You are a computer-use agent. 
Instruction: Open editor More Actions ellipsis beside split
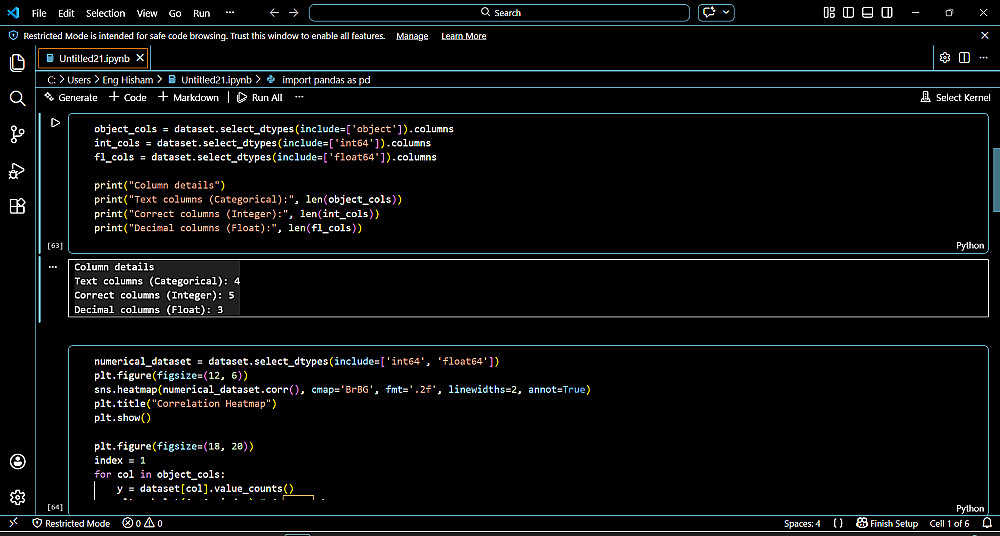(983, 58)
